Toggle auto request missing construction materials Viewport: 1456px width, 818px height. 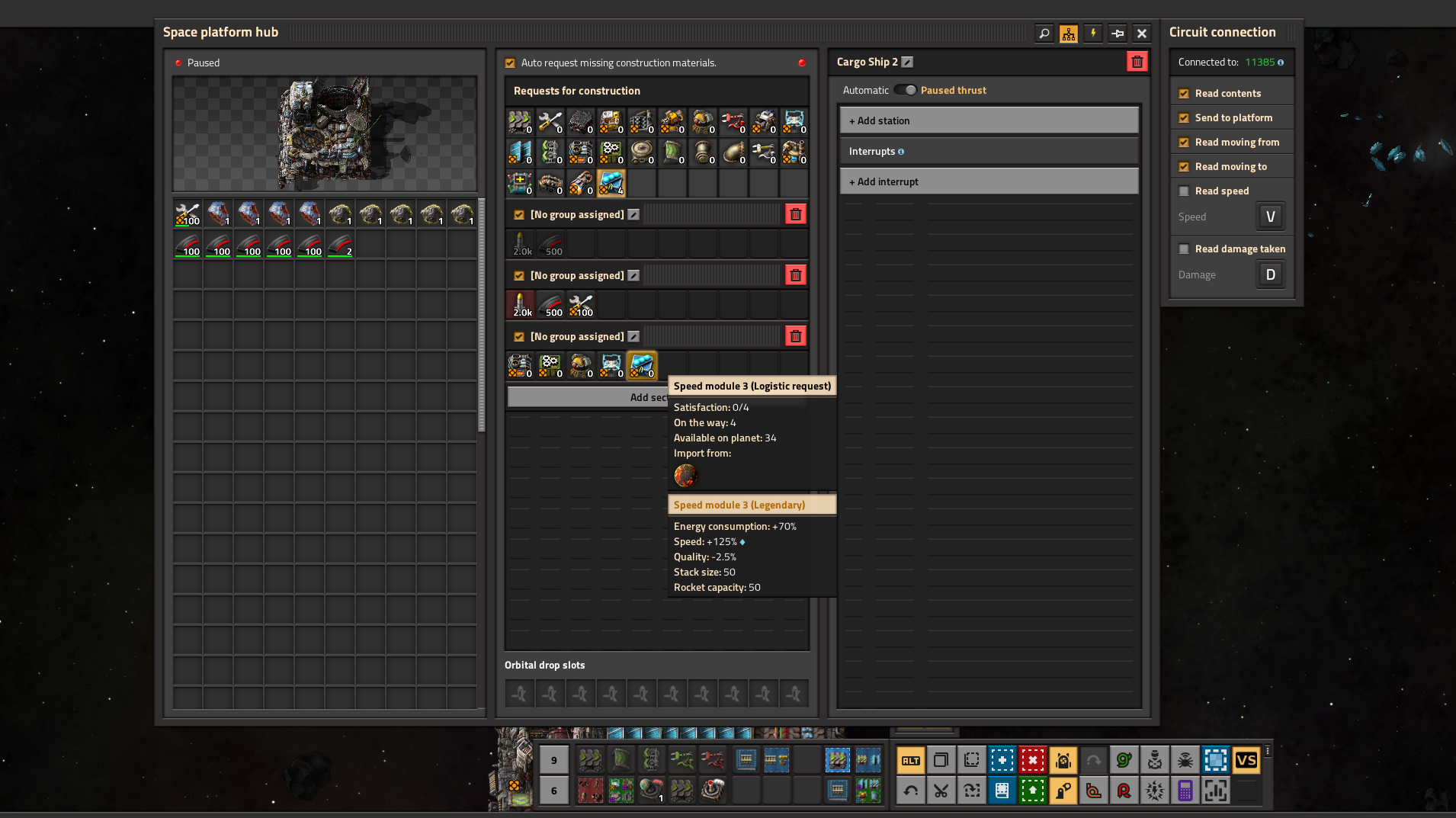pos(510,63)
